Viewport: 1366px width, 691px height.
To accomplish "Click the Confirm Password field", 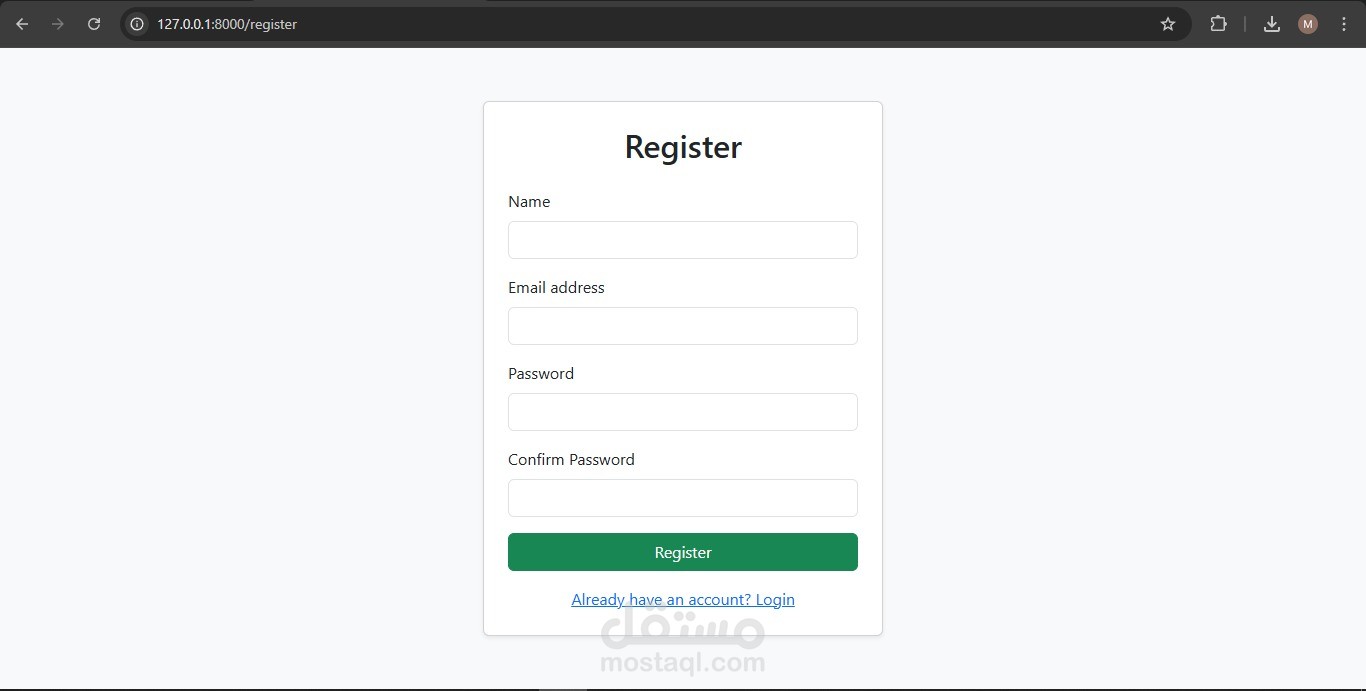I will [x=683, y=498].
